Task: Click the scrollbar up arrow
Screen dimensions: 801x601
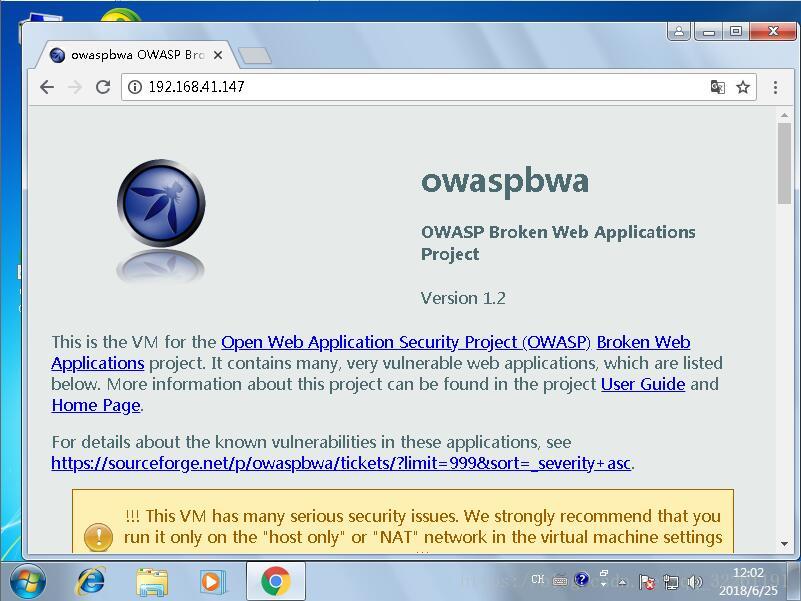Action: pyautogui.click(x=784, y=115)
